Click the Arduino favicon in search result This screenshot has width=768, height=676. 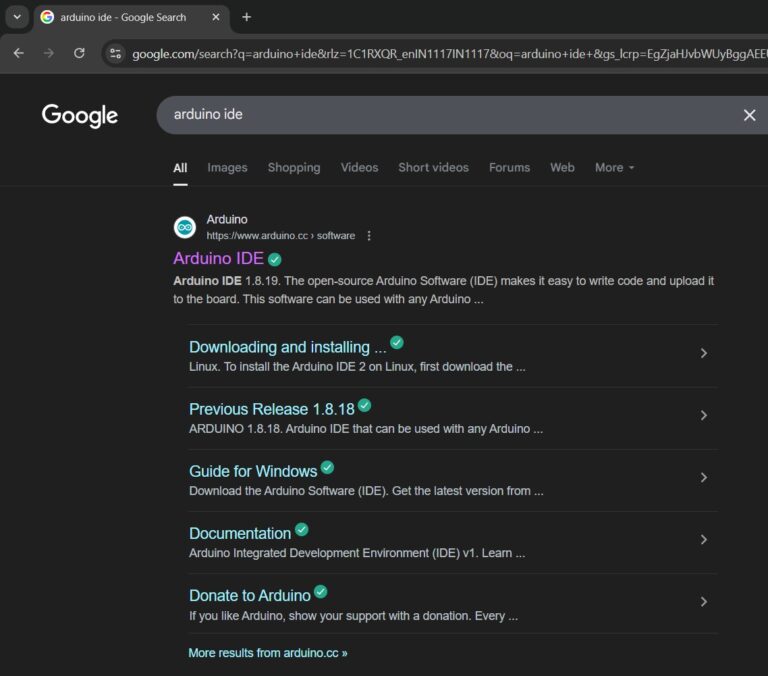pos(185,227)
